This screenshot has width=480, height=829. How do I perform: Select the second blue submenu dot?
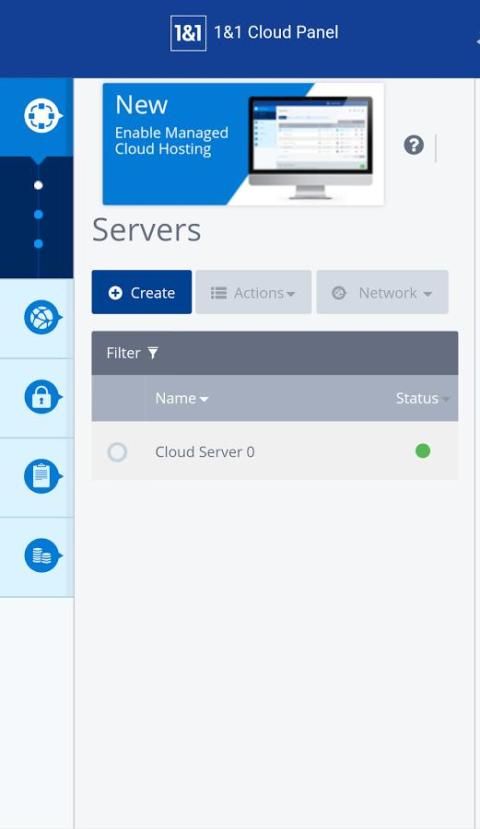38,214
